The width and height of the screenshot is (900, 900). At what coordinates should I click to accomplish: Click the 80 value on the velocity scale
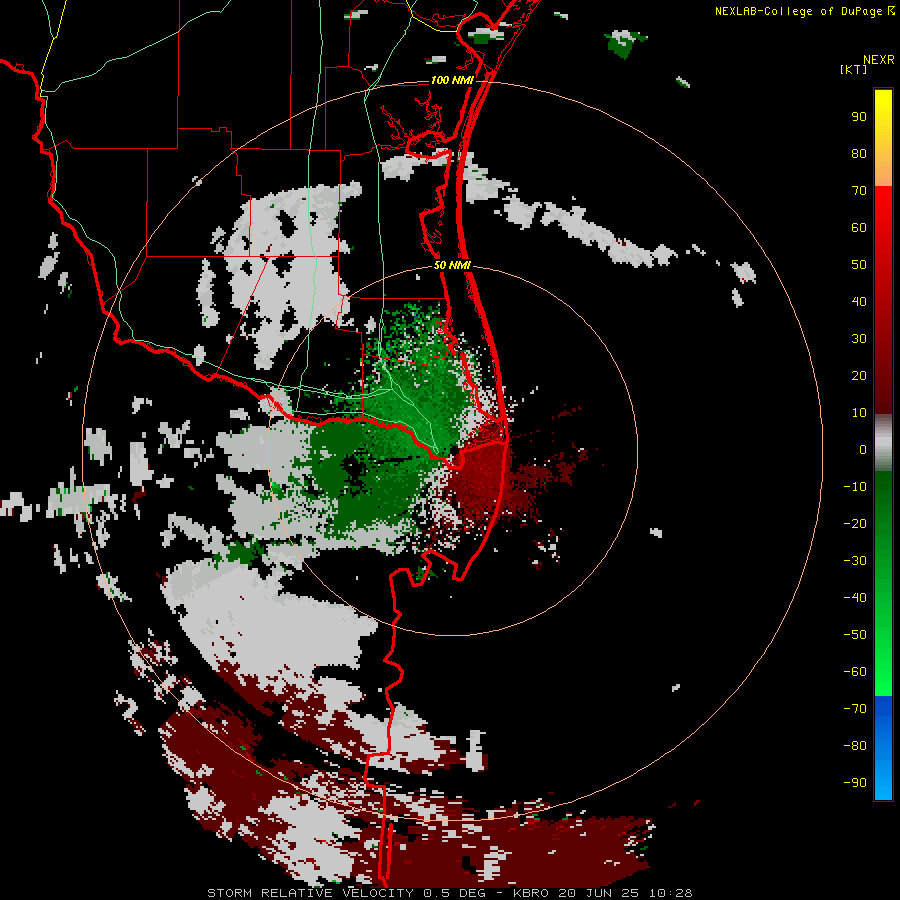(859, 154)
